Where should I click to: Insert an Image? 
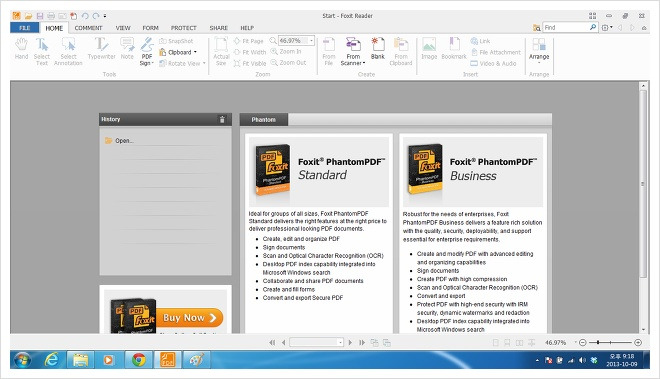click(x=429, y=48)
